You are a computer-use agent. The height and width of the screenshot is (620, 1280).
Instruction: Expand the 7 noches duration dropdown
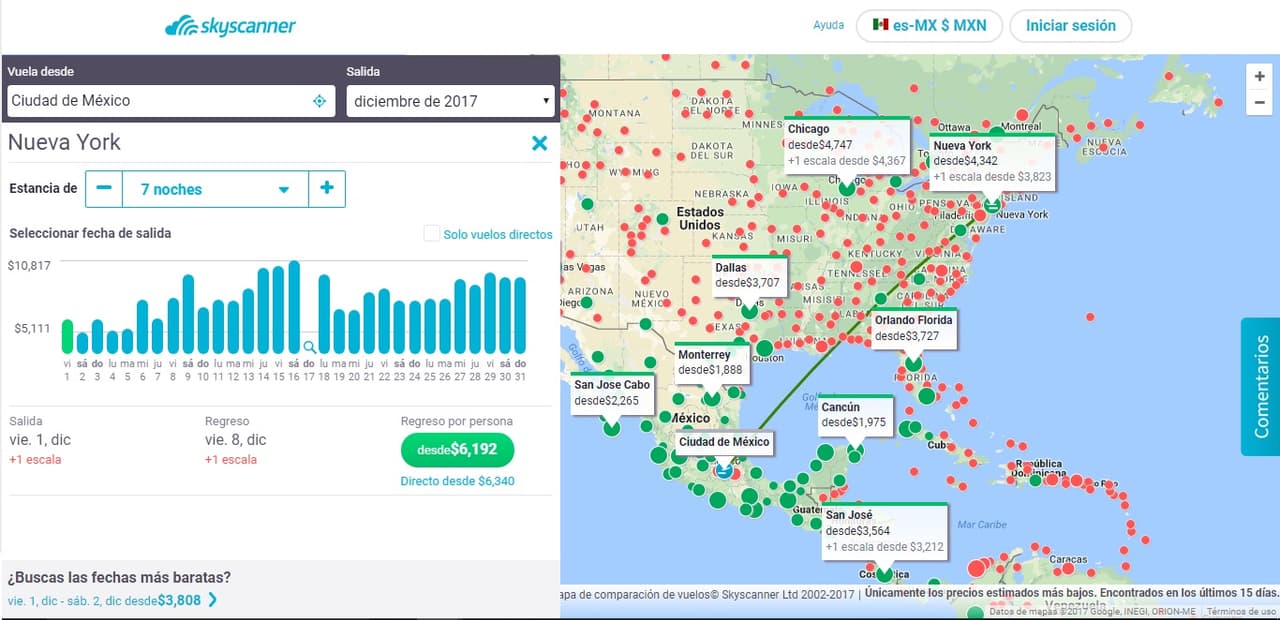point(215,189)
